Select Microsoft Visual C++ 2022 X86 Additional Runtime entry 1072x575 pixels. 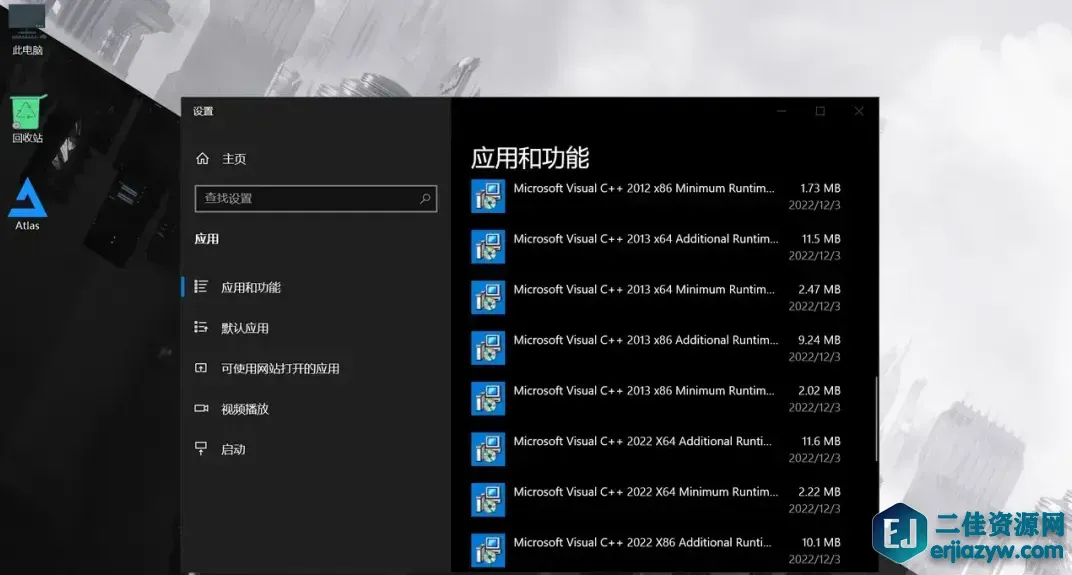pos(656,550)
